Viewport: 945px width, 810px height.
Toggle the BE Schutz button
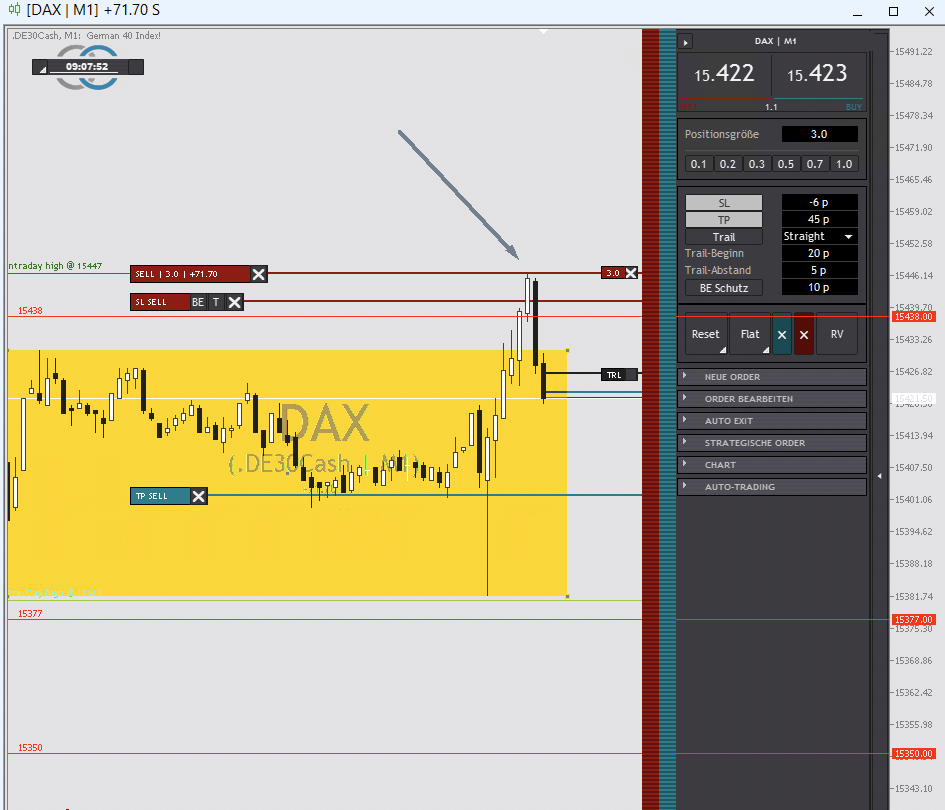click(724, 288)
